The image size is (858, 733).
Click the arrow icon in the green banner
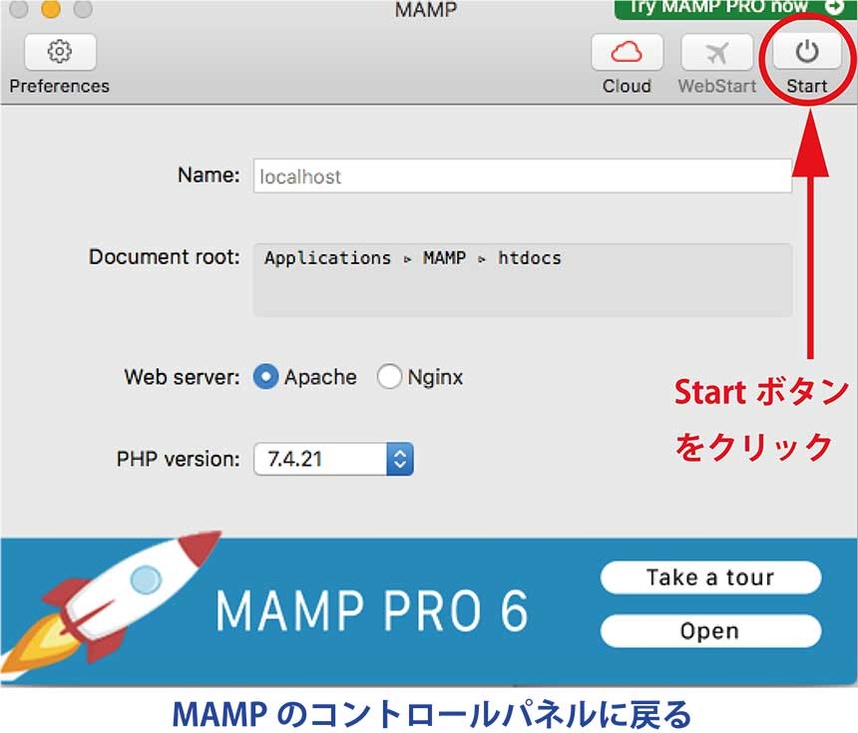pyautogui.click(x=833, y=7)
